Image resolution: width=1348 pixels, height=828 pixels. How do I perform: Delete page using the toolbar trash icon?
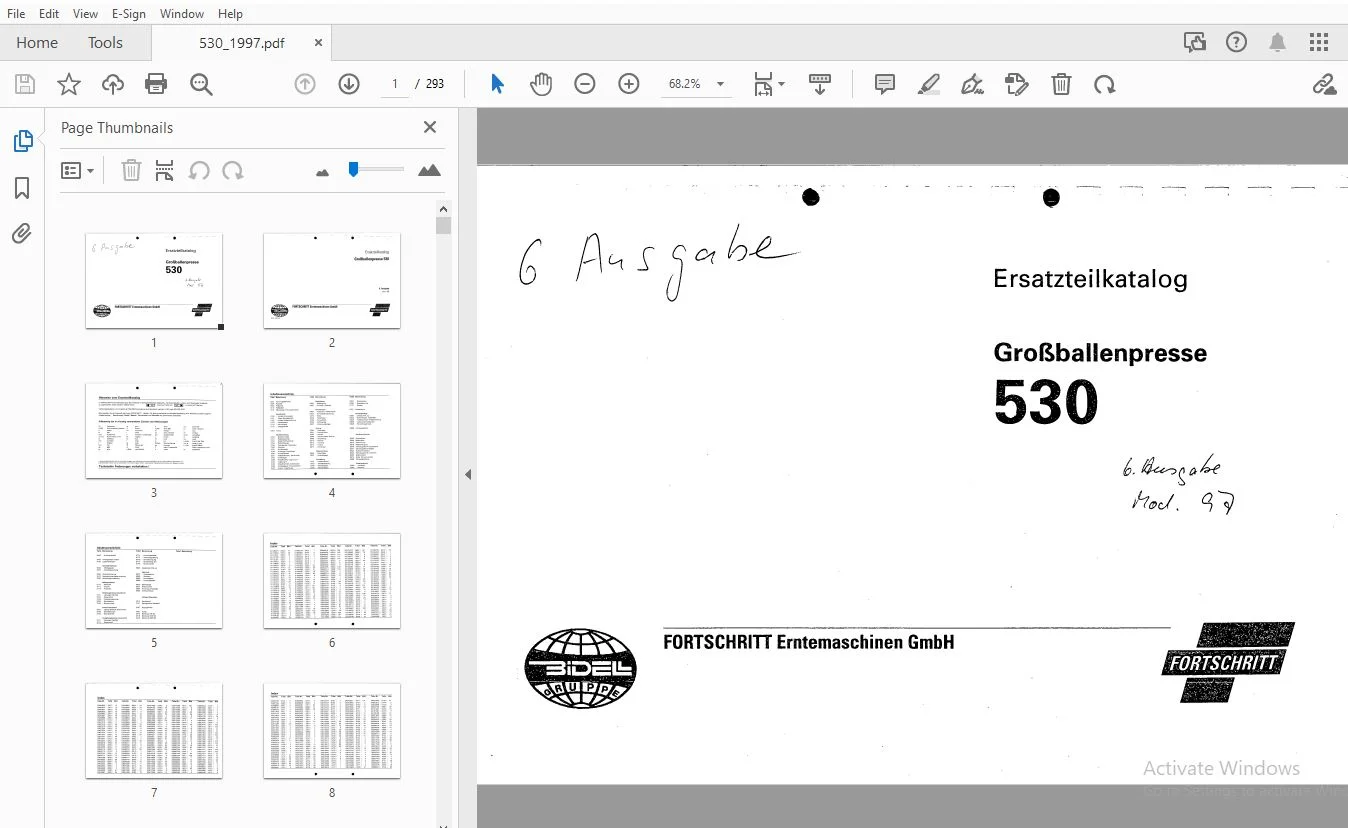[x=1061, y=84]
